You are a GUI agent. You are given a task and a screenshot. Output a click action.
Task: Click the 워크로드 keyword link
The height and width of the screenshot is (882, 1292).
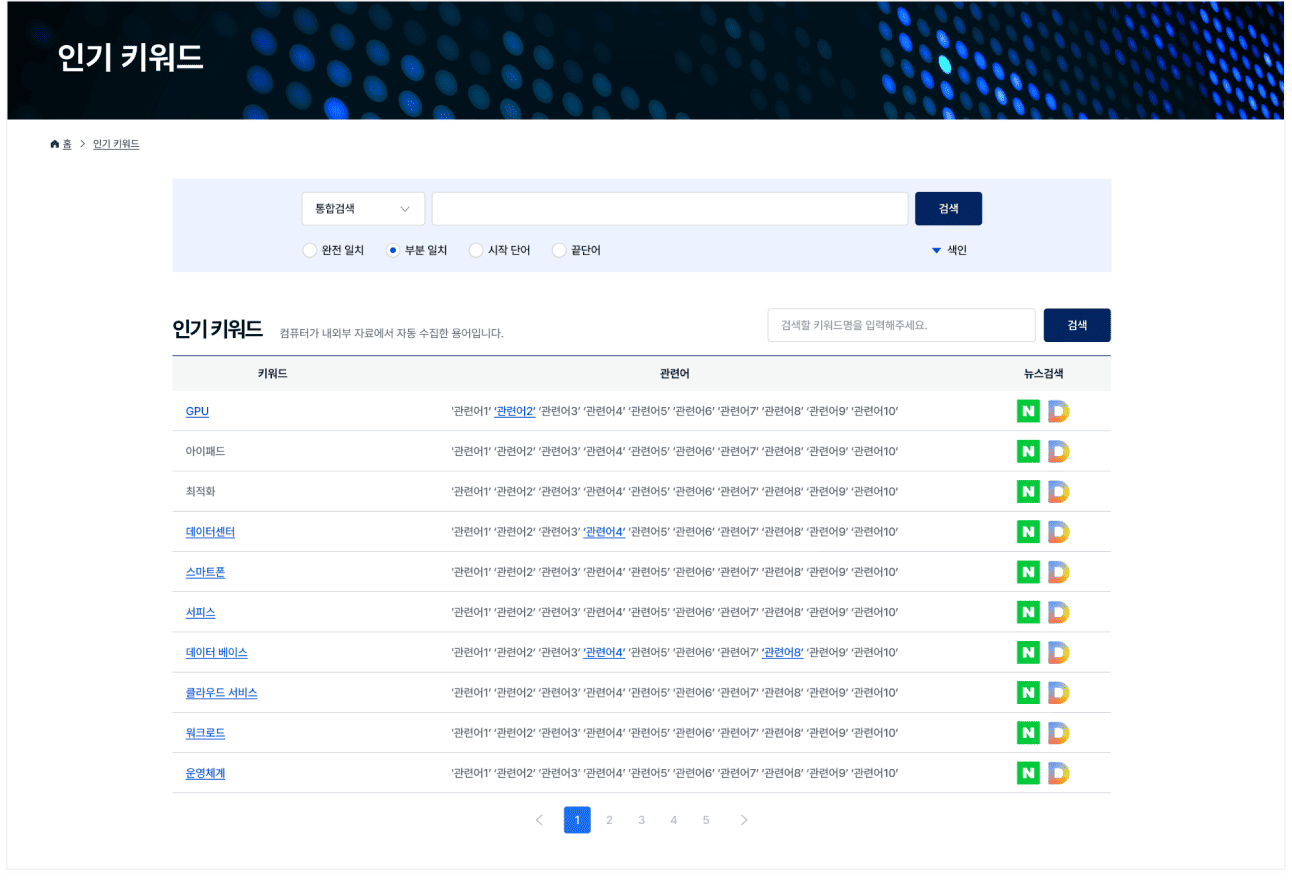(x=205, y=733)
